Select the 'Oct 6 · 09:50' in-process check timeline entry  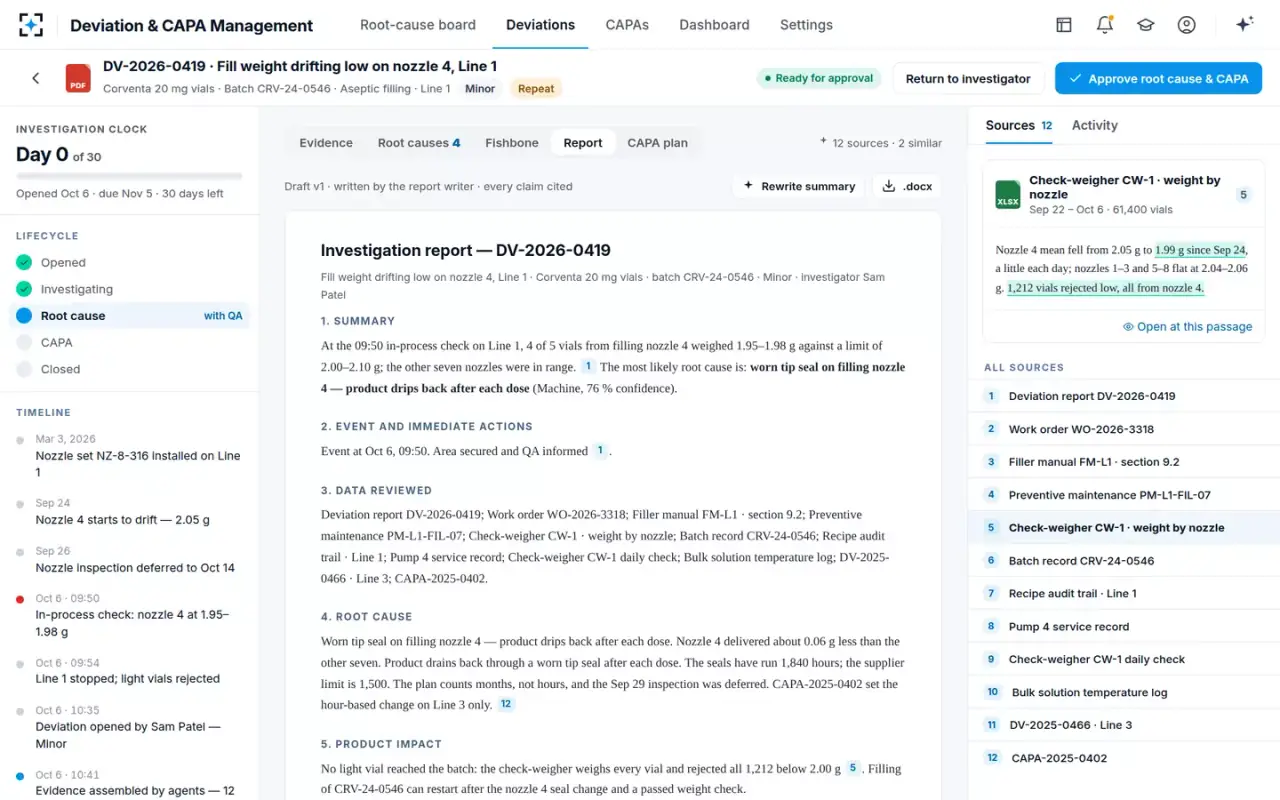pos(129,615)
